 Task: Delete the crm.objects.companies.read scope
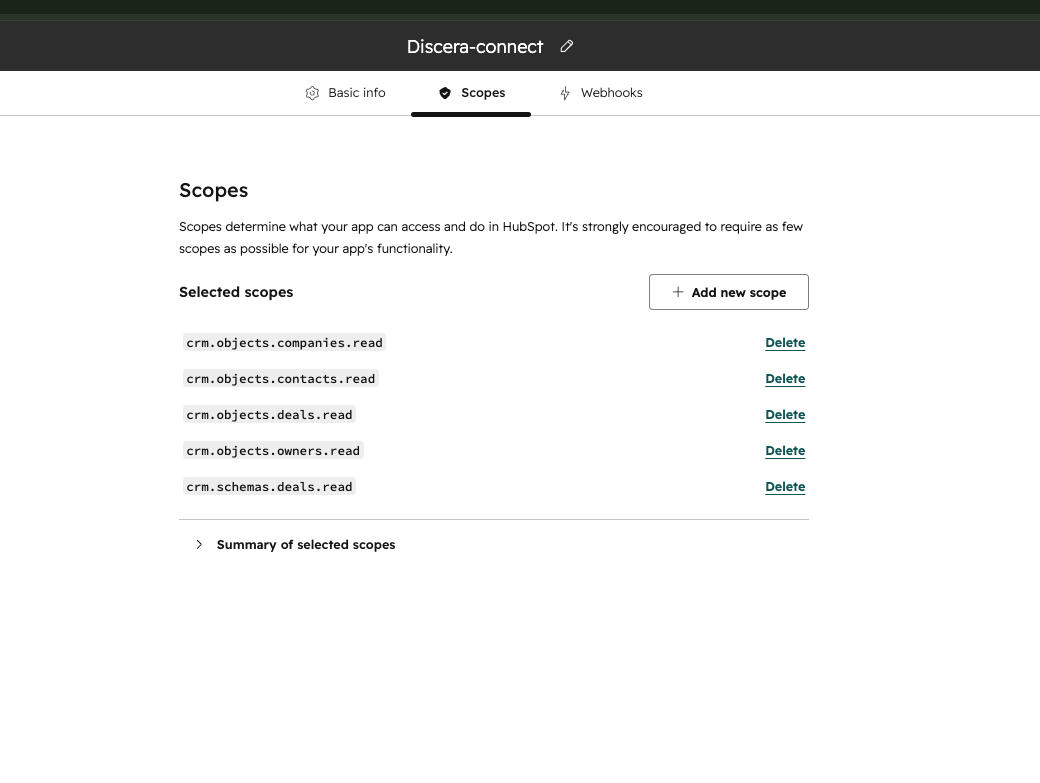click(785, 343)
